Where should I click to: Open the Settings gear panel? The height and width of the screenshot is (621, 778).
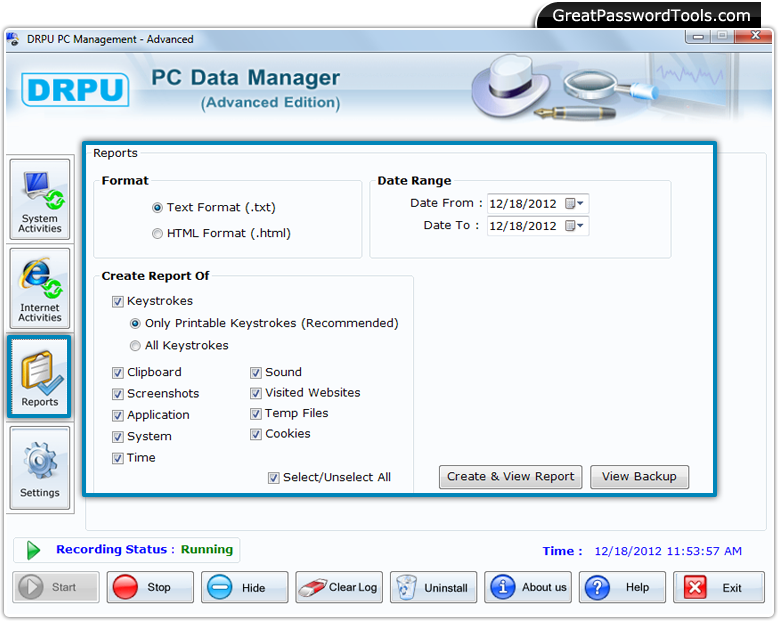click(x=40, y=468)
